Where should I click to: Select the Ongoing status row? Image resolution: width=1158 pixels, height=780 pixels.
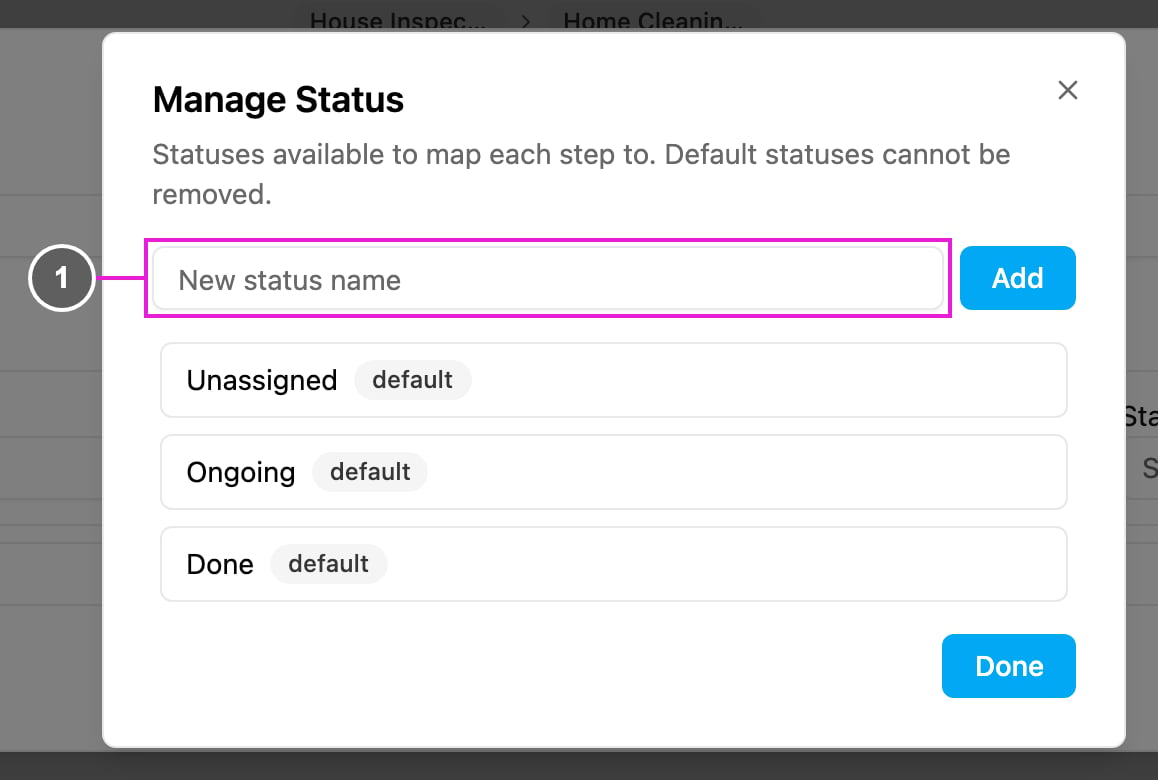click(614, 472)
